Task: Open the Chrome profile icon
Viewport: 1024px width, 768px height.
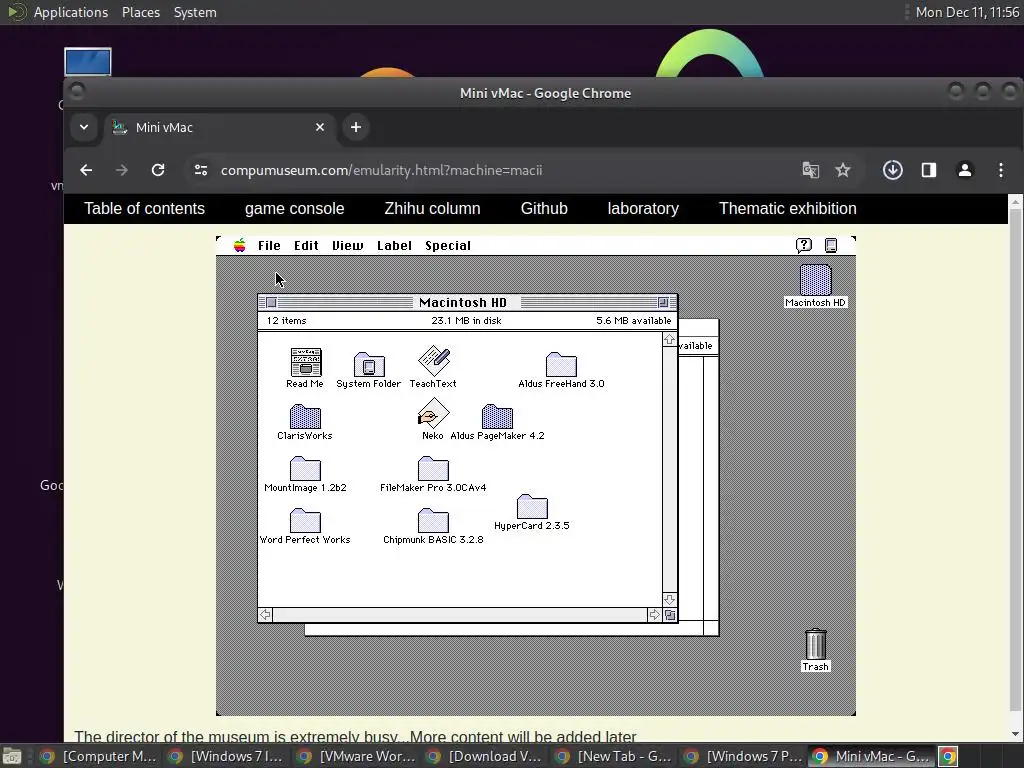Action: [x=965, y=170]
